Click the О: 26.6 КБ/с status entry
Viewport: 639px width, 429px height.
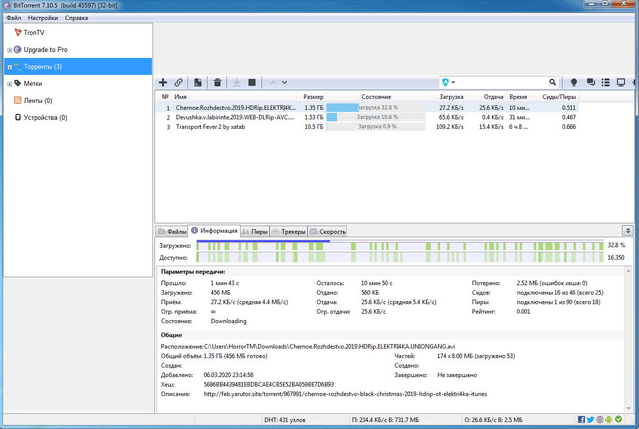tap(493, 420)
